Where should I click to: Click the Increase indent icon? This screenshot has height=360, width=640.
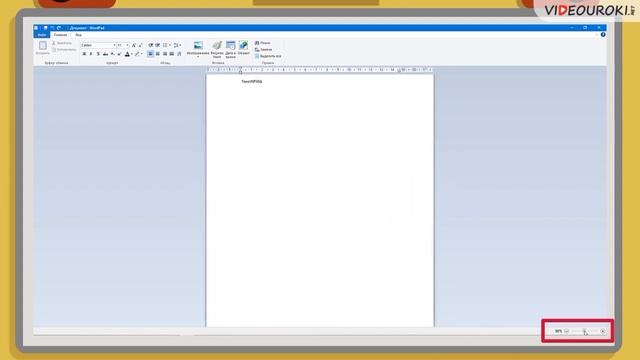click(x=157, y=45)
